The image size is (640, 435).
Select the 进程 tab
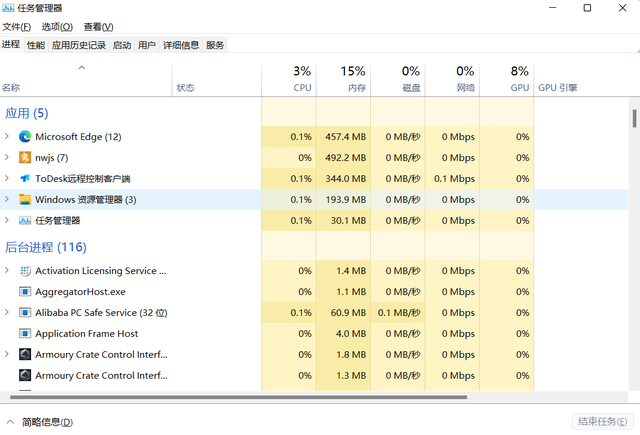tap(11, 44)
